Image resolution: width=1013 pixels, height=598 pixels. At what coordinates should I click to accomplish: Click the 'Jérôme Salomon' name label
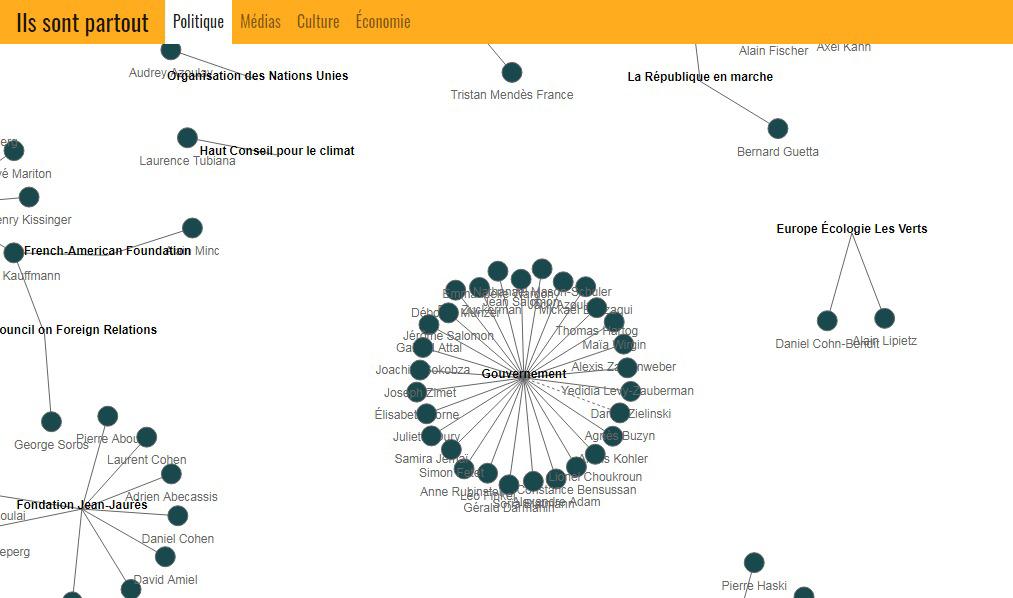pos(448,336)
